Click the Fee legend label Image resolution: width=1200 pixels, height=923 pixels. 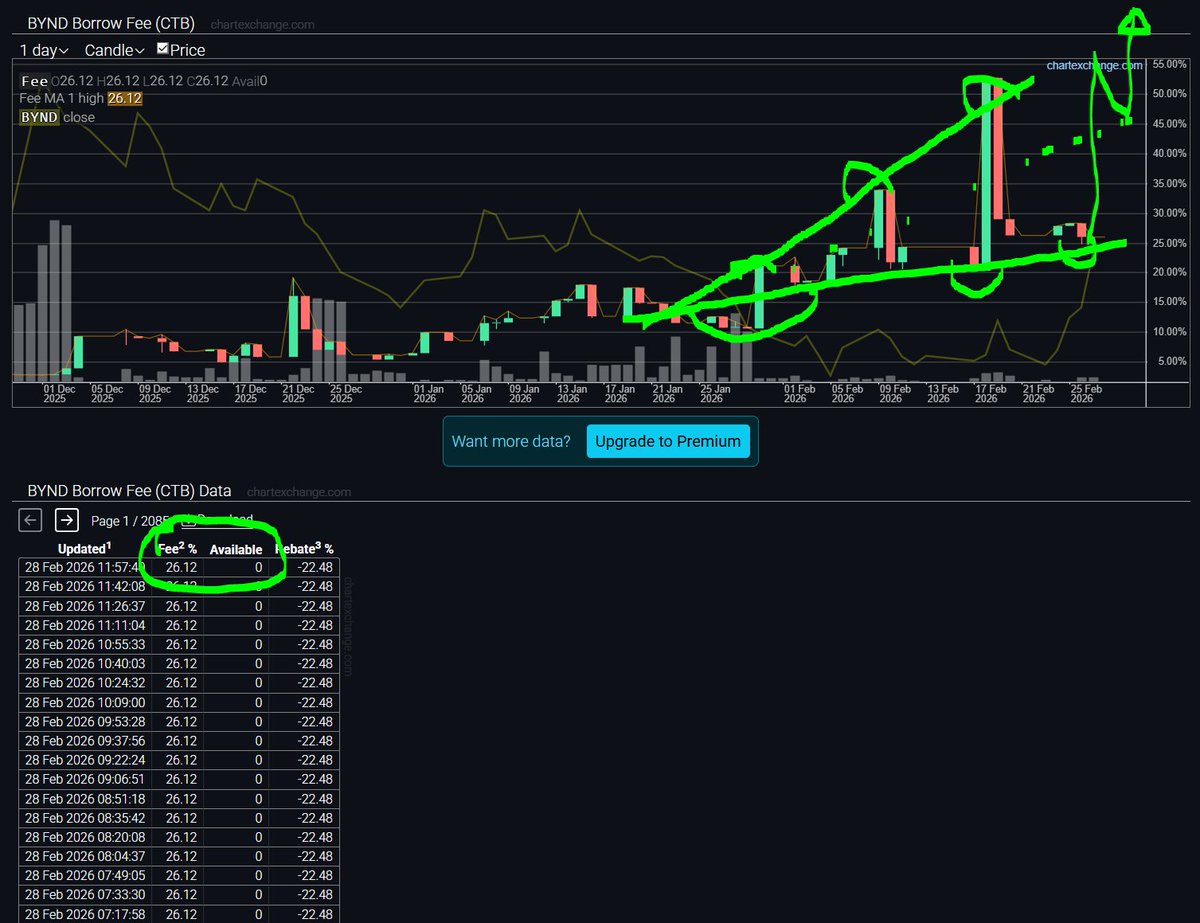click(34, 81)
